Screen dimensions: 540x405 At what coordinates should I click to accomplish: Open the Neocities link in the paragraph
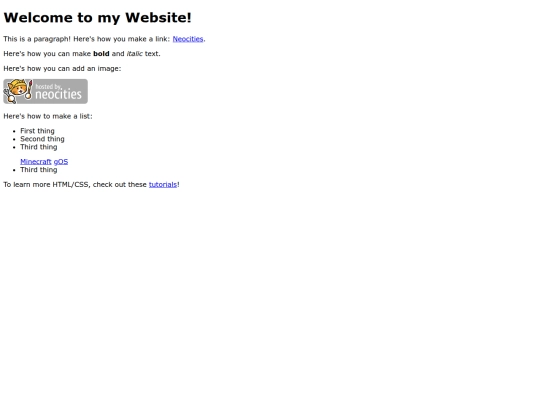click(188, 39)
